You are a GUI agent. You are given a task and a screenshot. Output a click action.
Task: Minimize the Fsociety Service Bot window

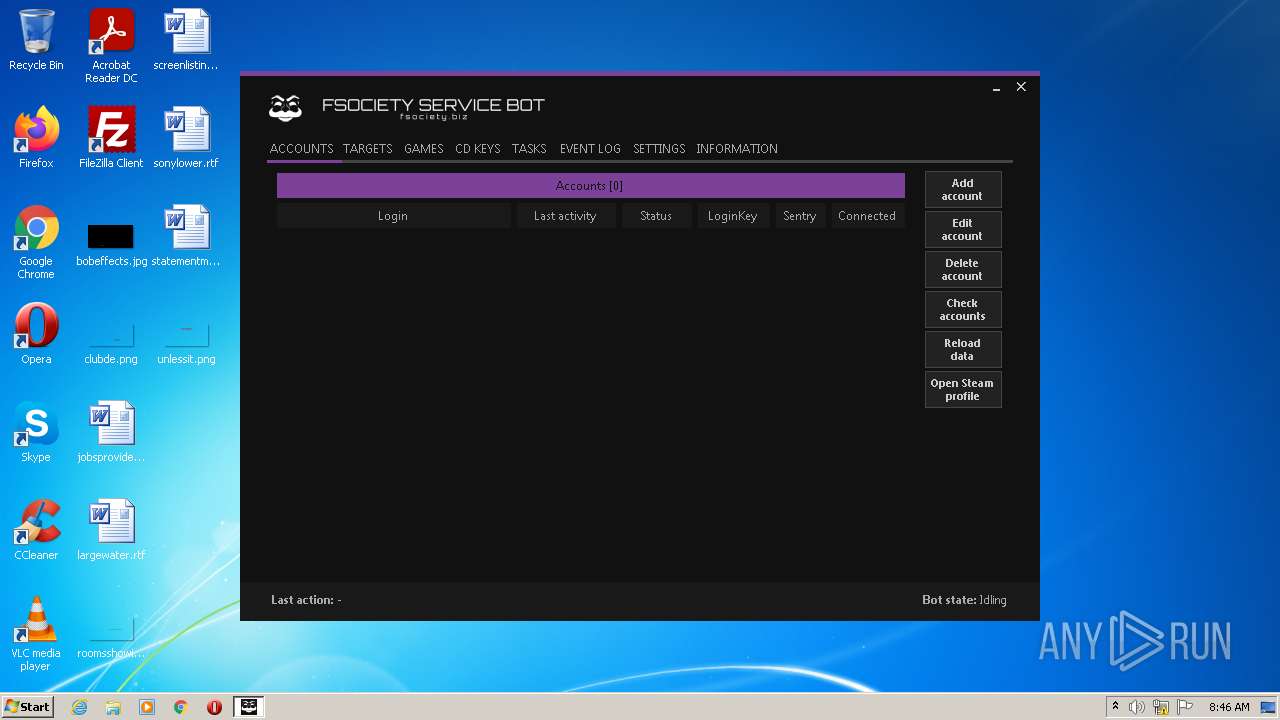(996, 88)
